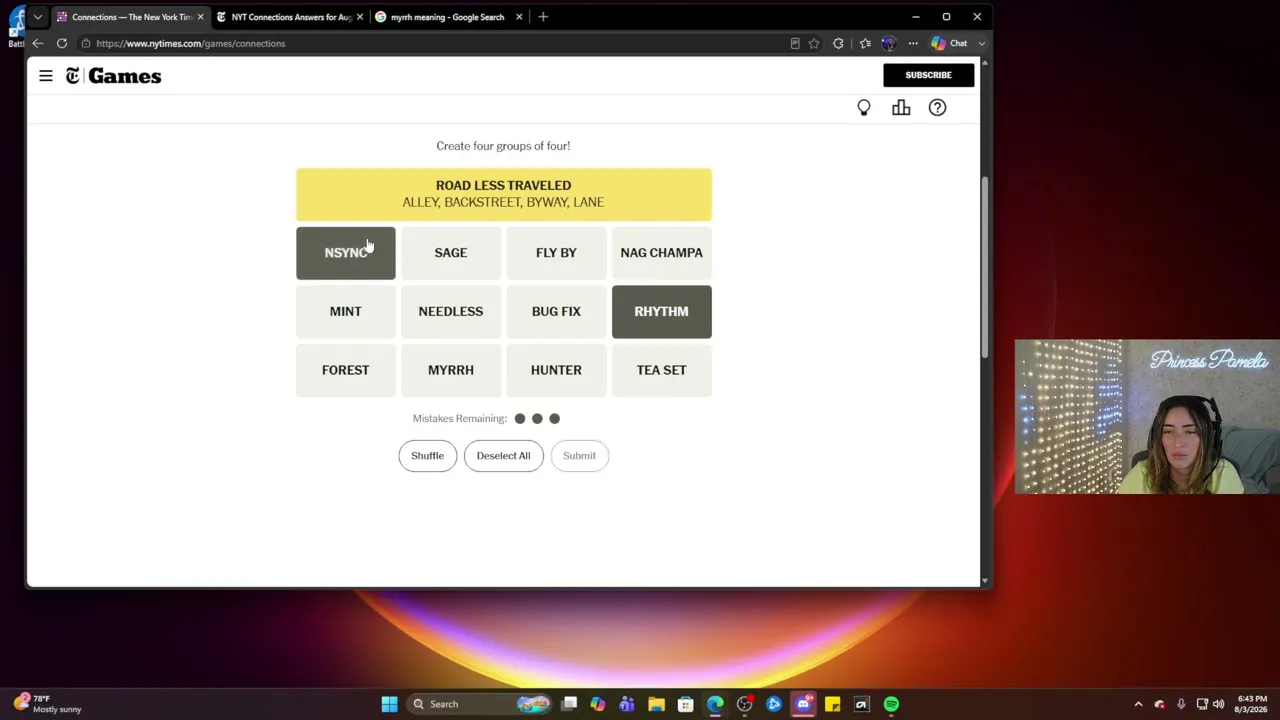
Task: Show hidden system tray icons
Action: point(1138,704)
